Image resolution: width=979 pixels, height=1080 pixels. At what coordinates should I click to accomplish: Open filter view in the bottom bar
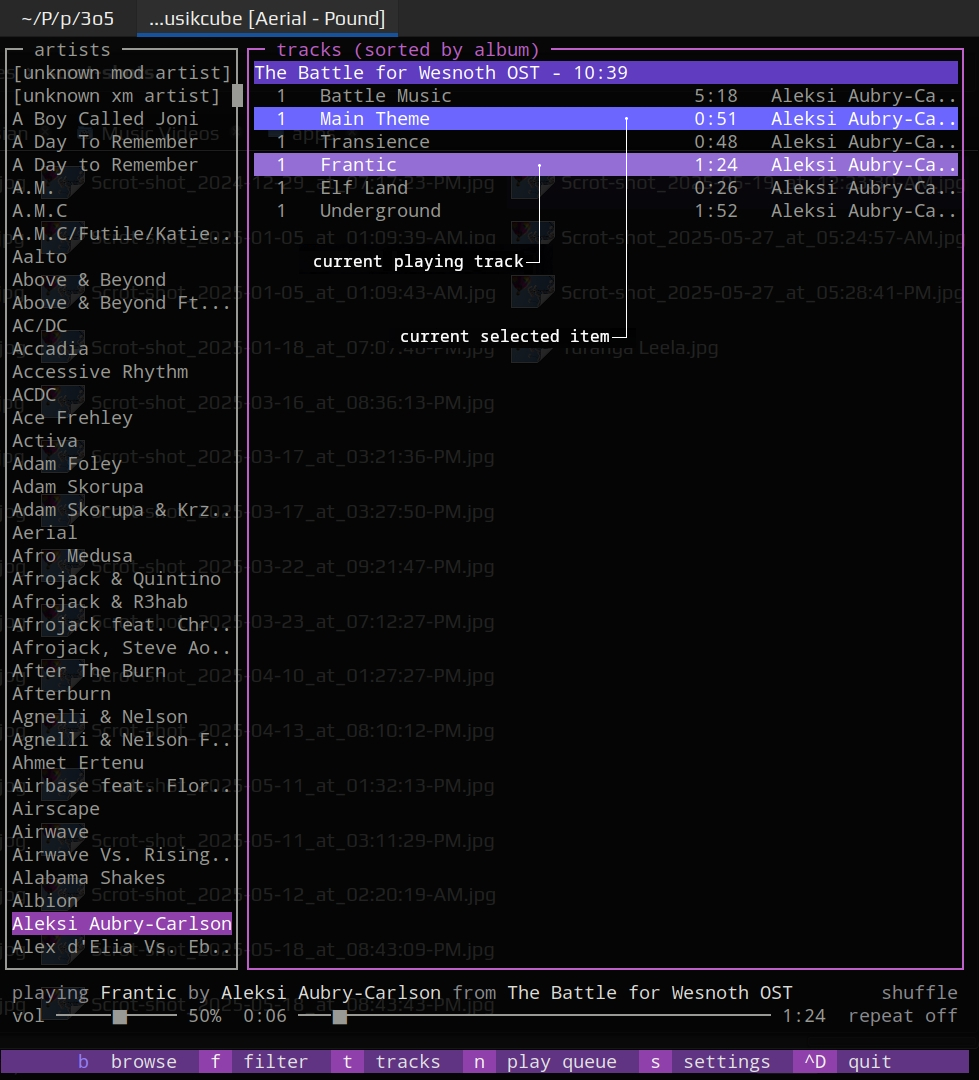(x=259, y=1061)
